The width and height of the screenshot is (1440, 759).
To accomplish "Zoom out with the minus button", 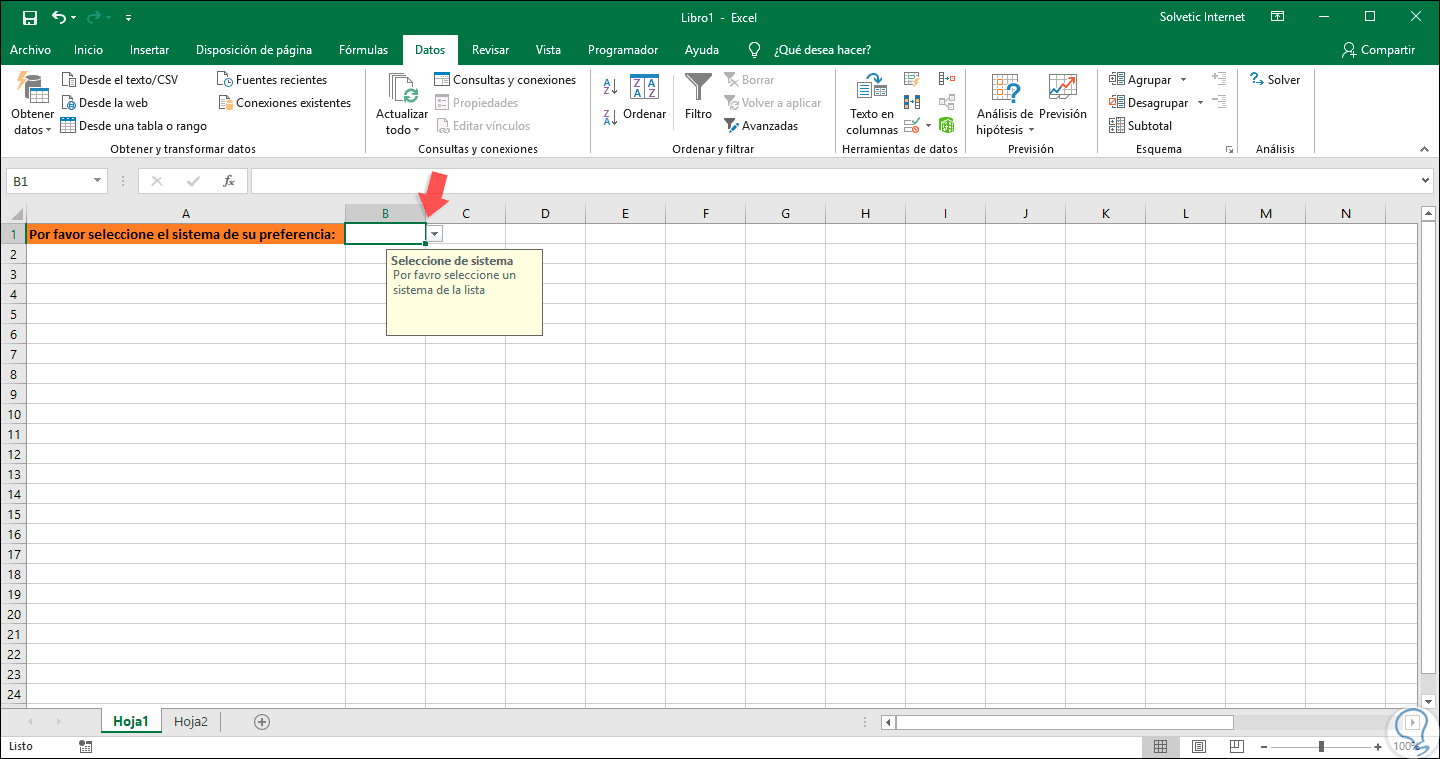I will click(1266, 746).
